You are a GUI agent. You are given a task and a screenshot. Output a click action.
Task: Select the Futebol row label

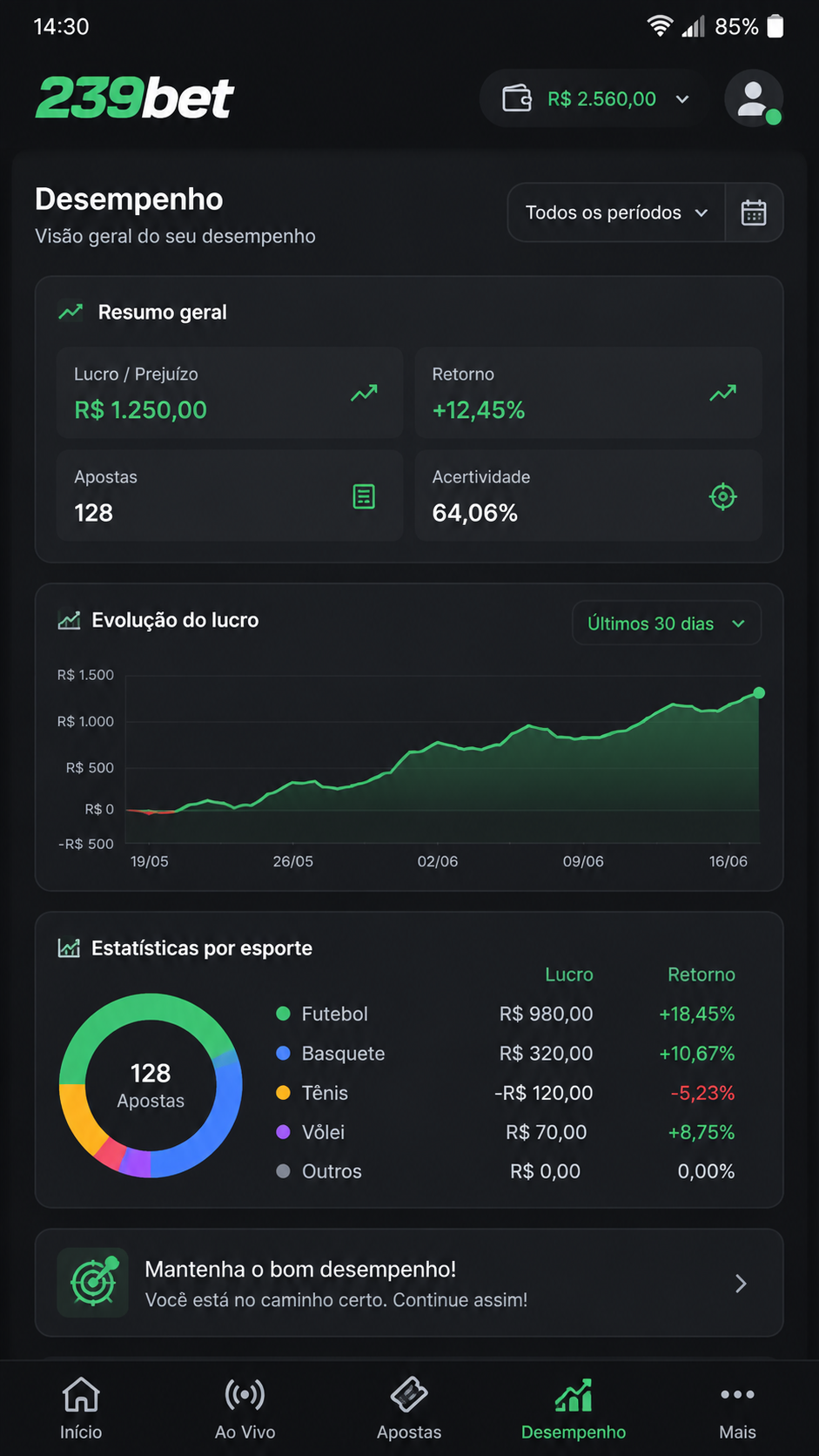(334, 1014)
